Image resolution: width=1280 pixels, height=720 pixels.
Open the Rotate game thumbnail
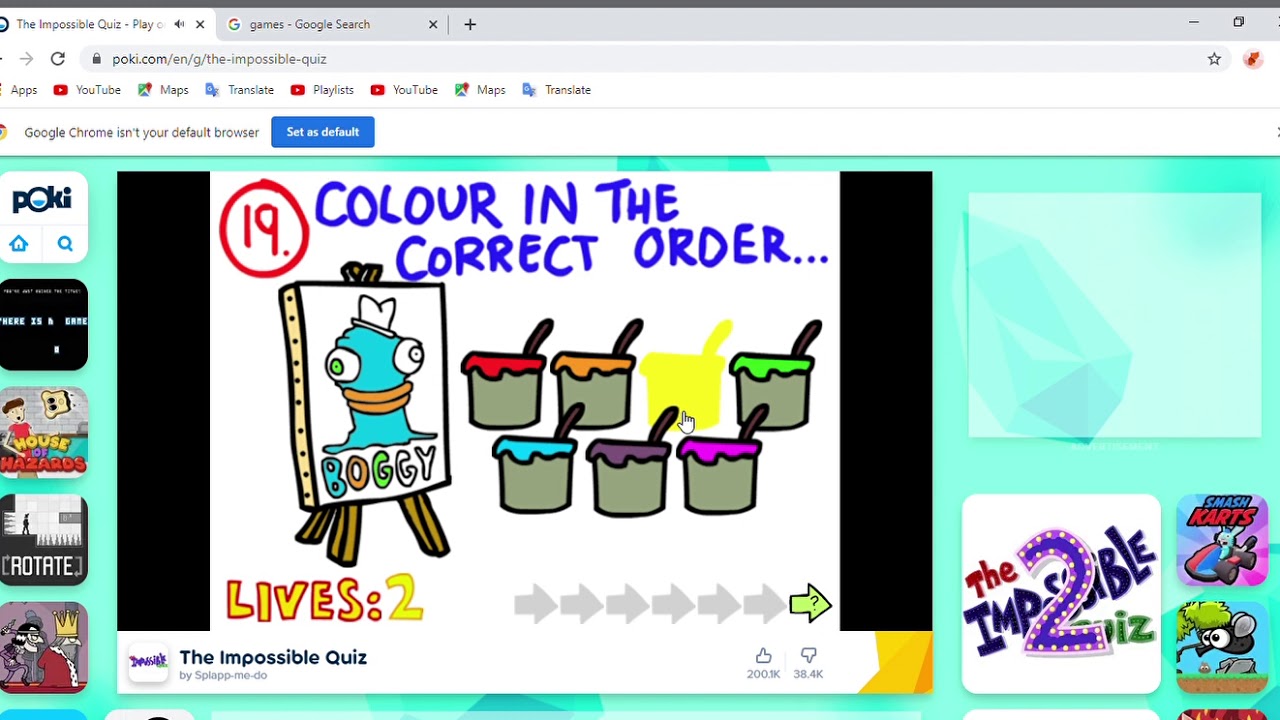click(x=44, y=540)
